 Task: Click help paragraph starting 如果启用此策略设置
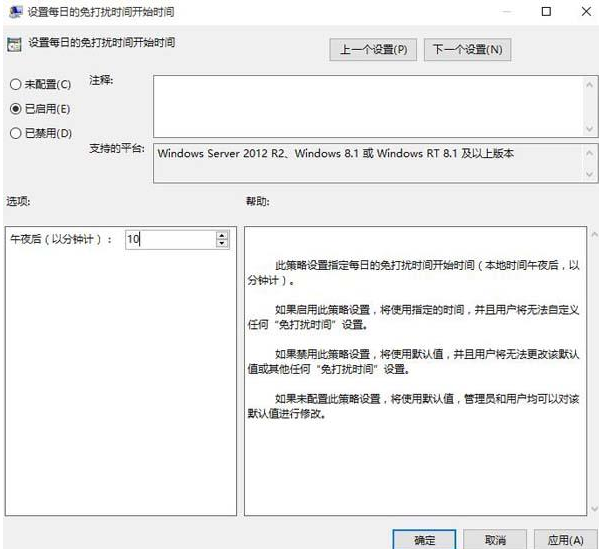click(413, 317)
